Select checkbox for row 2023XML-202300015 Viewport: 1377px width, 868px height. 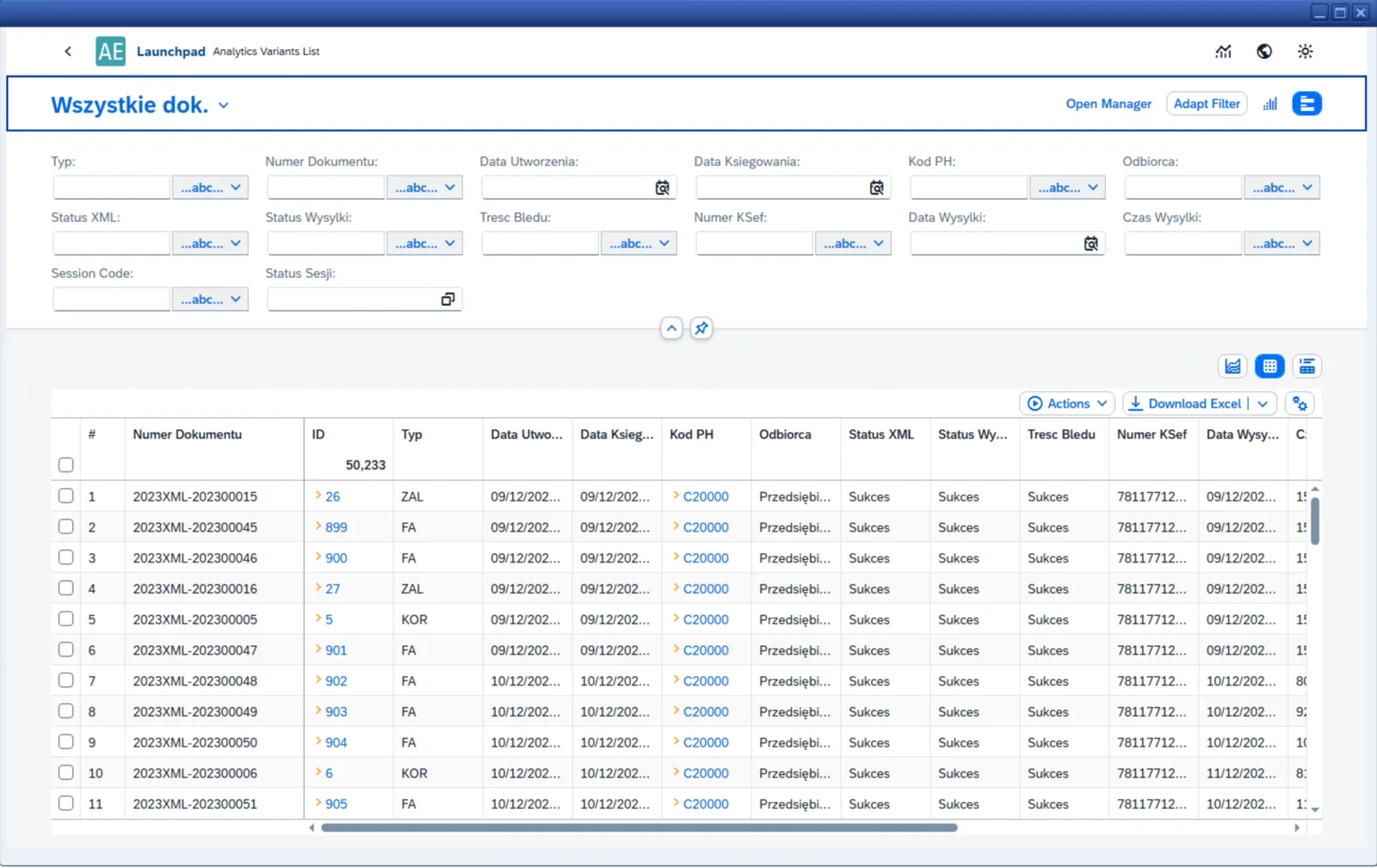click(66, 496)
